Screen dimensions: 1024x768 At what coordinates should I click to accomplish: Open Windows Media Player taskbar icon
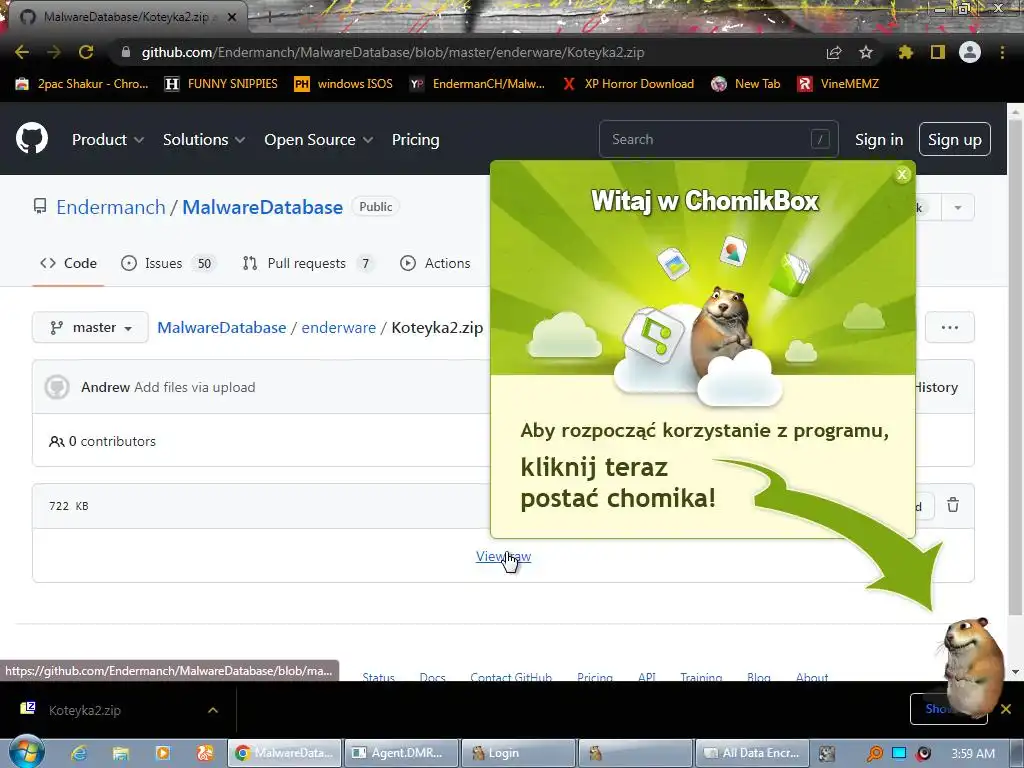[x=163, y=753]
